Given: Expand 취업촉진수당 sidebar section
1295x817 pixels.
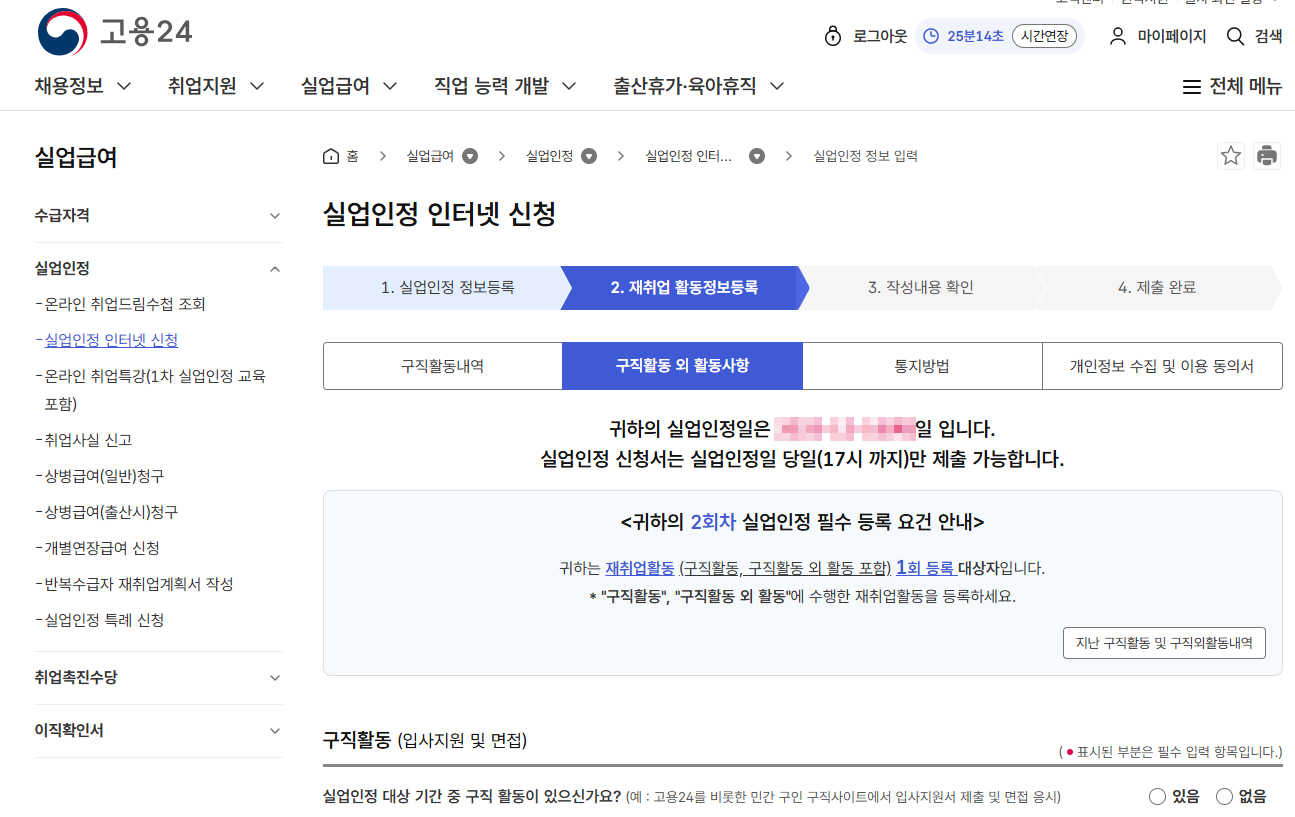Looking at the screenshot, I should coord(158,677).
